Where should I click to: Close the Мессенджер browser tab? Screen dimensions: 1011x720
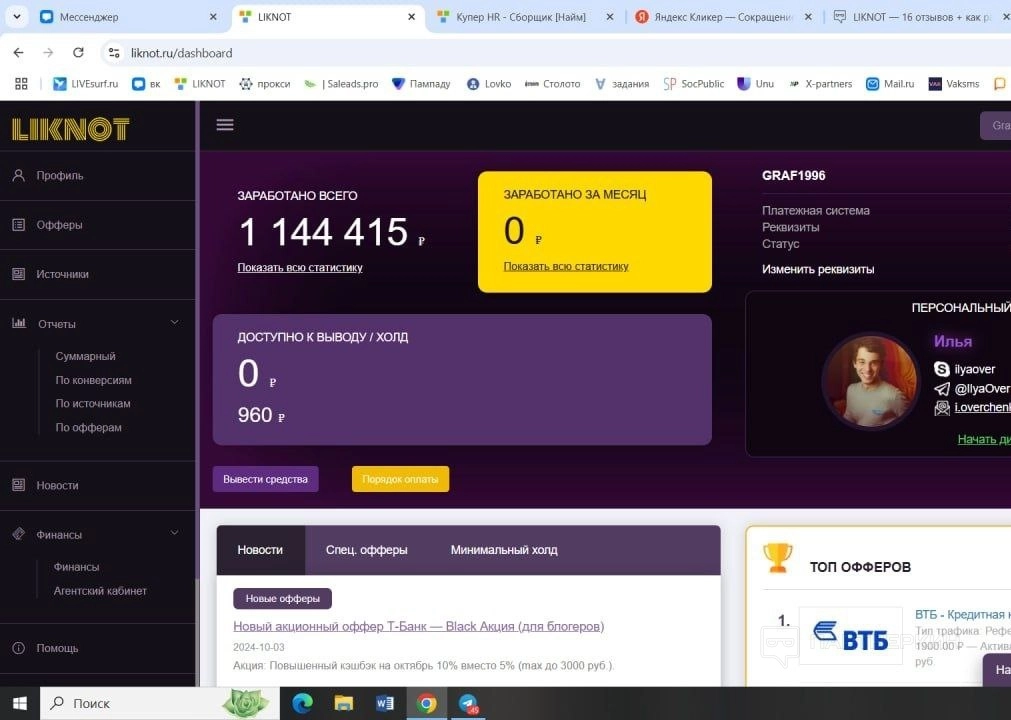(x=213, y=17)
